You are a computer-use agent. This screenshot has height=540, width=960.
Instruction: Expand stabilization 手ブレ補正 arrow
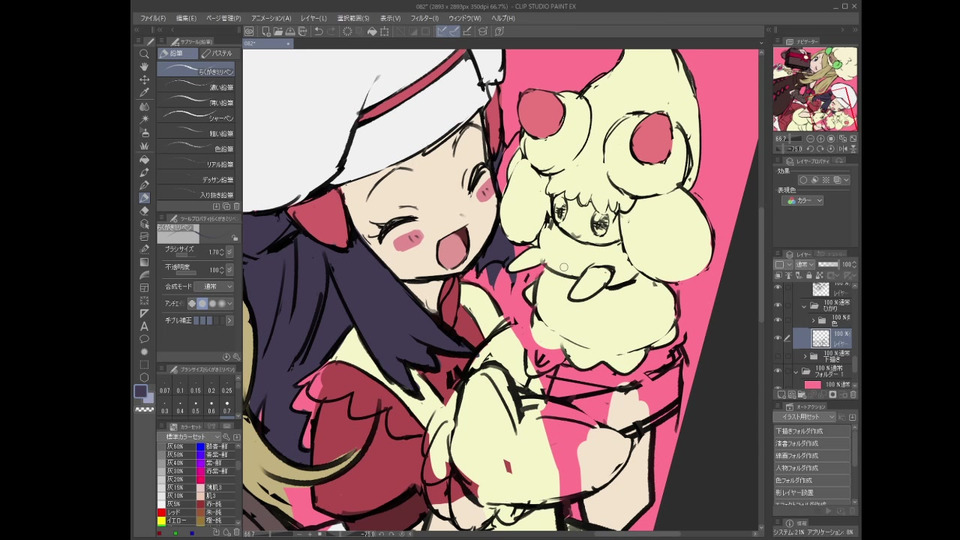point(230,320)
